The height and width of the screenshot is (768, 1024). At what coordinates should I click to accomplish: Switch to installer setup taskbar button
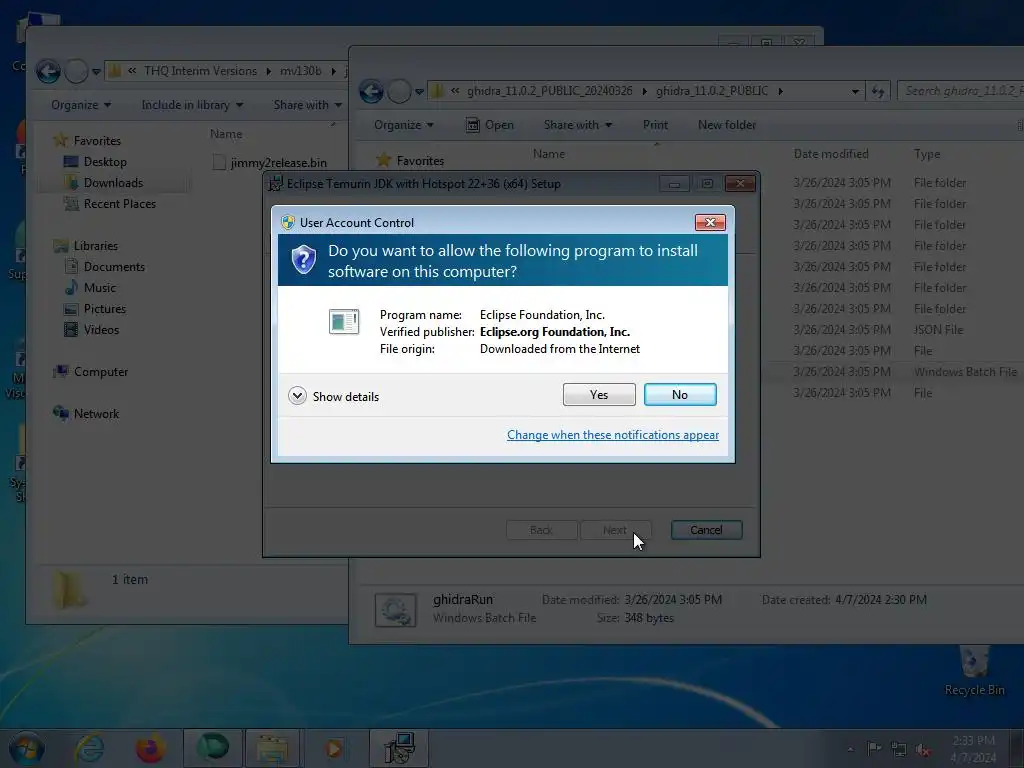399,748
